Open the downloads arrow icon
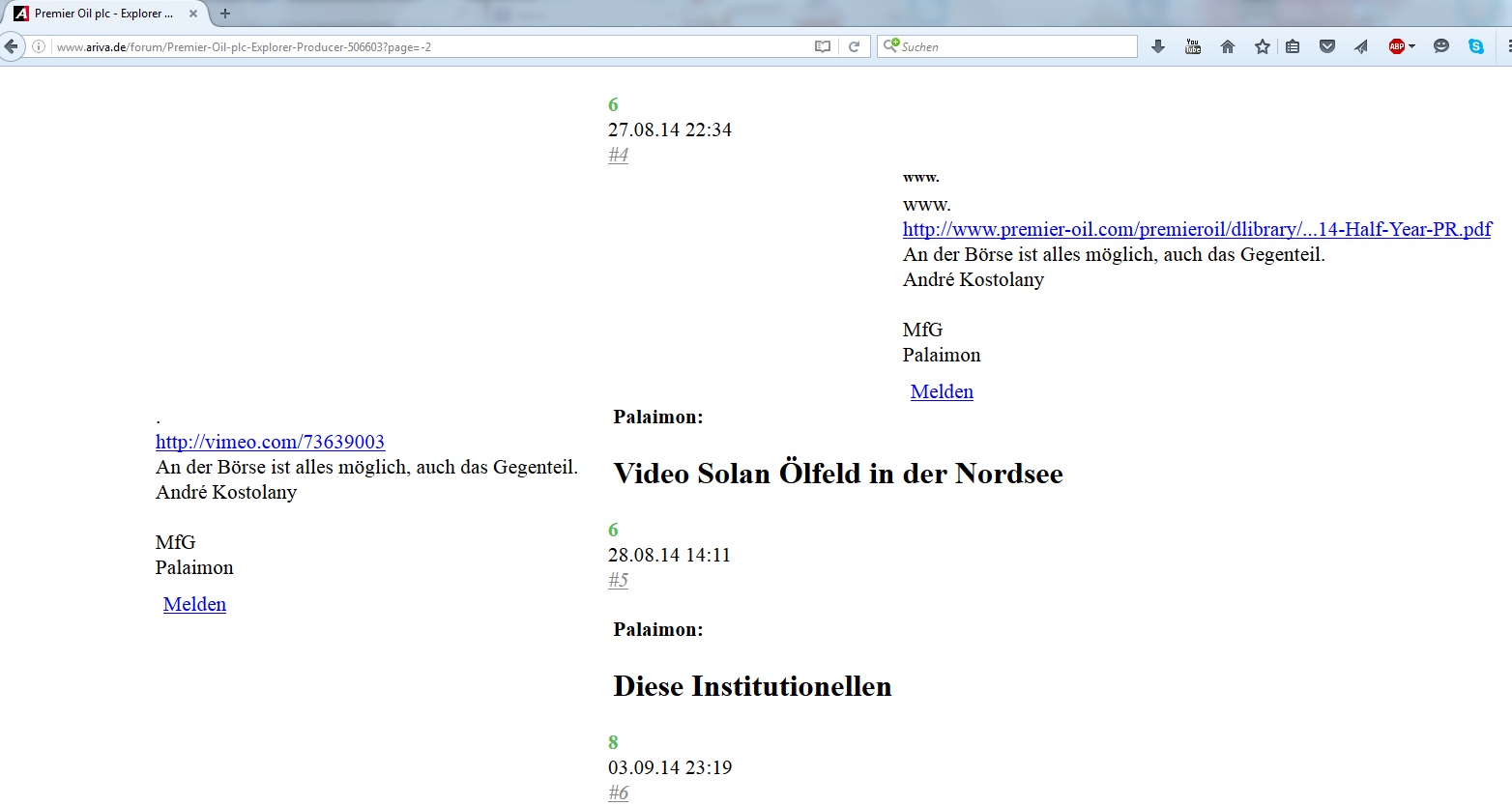The width and height of the screenshot is (1512, 806). tap(1158, 46)
